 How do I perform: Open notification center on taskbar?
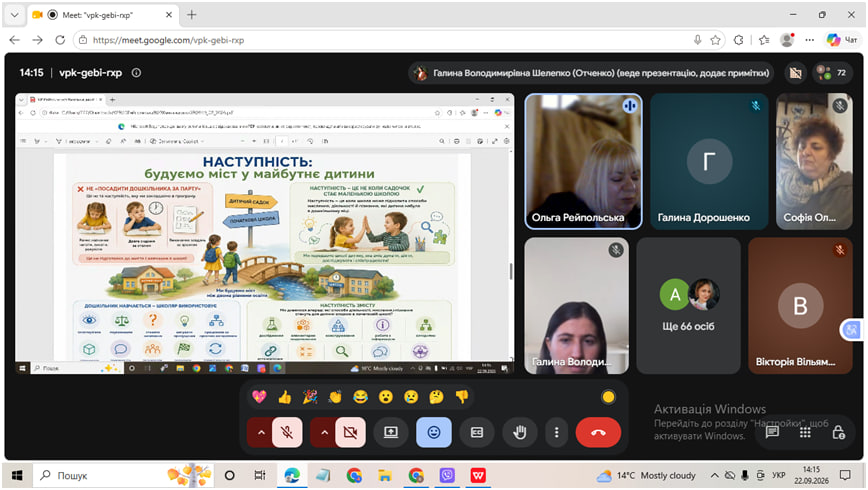[845, 475]
